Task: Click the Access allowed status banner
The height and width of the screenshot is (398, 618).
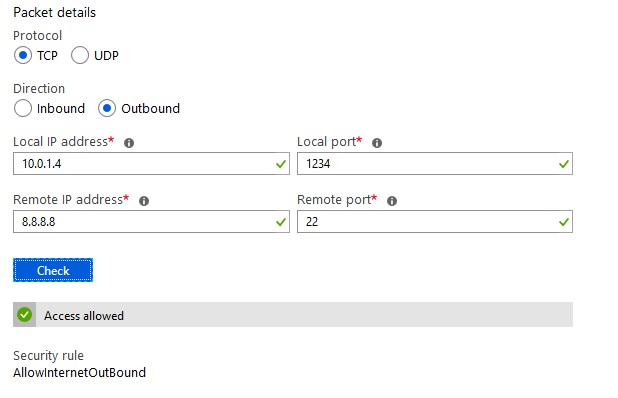Action: (x=293, y=314)
